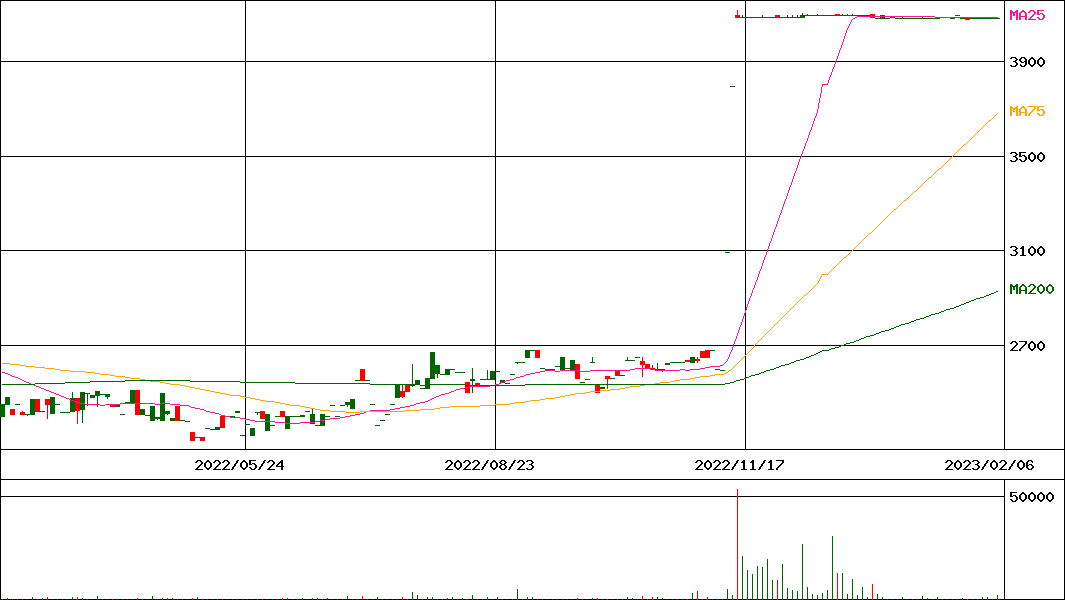Click the MA200 legend label
Viewport: 1065px width, 600px height.
coord(1031,289)
